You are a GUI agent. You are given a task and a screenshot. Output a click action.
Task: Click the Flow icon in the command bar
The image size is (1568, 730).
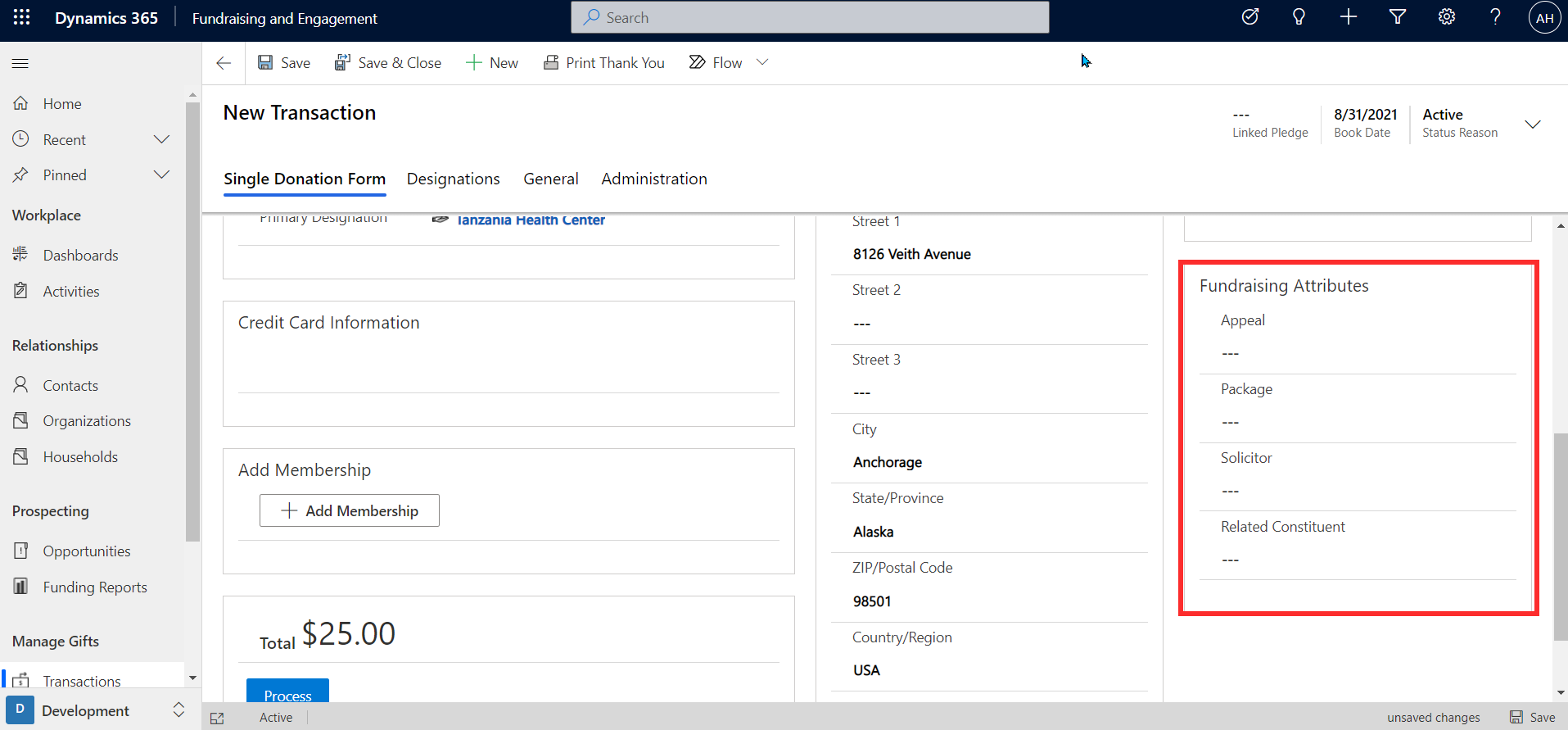[697, 62]
